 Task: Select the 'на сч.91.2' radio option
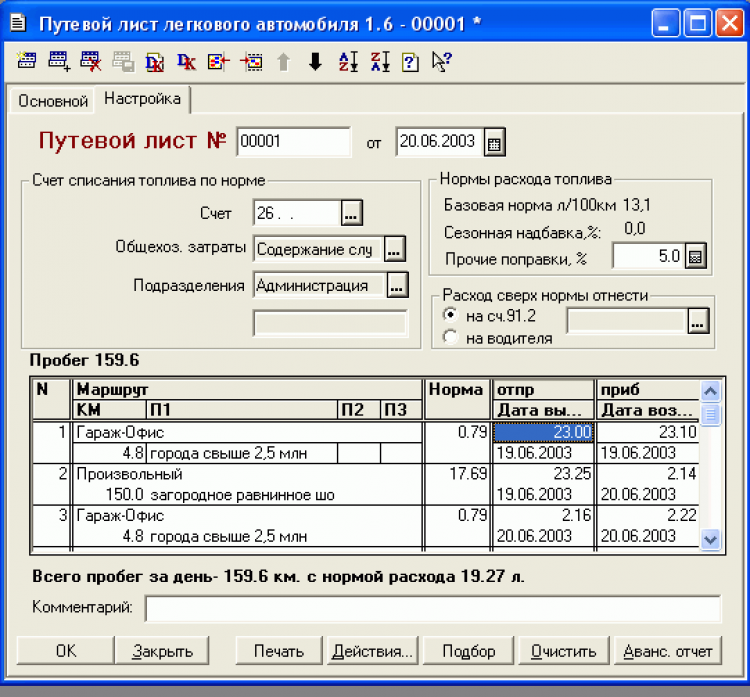pos(448,315)
